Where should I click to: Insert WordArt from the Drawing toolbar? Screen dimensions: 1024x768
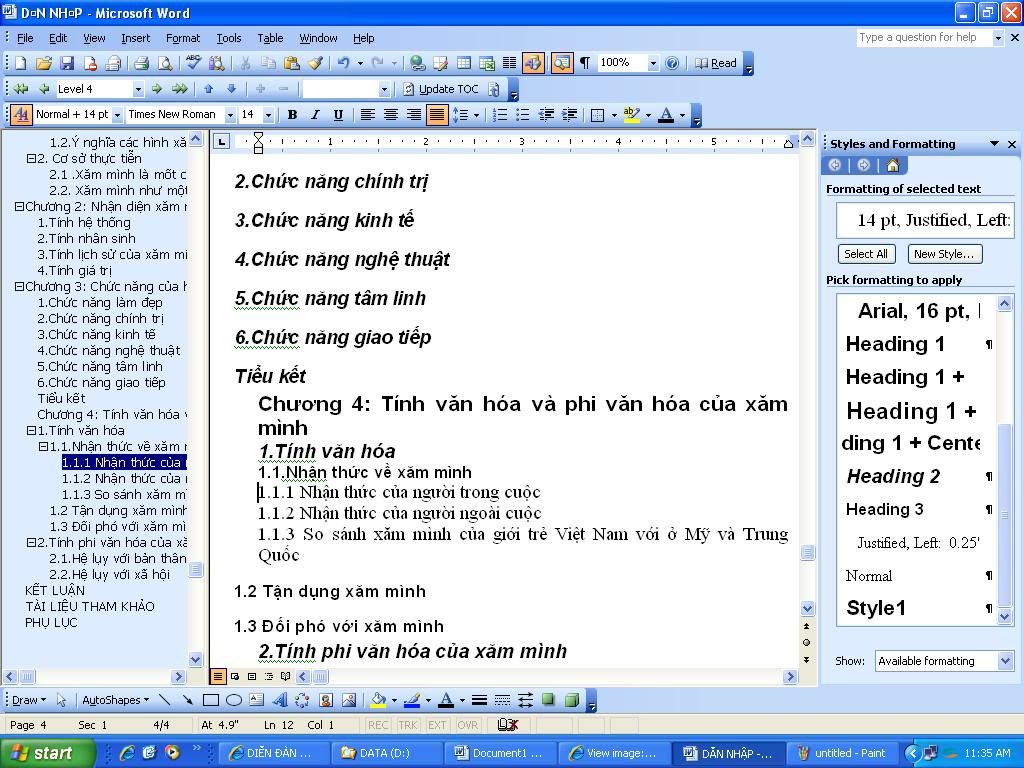(280, 700)
